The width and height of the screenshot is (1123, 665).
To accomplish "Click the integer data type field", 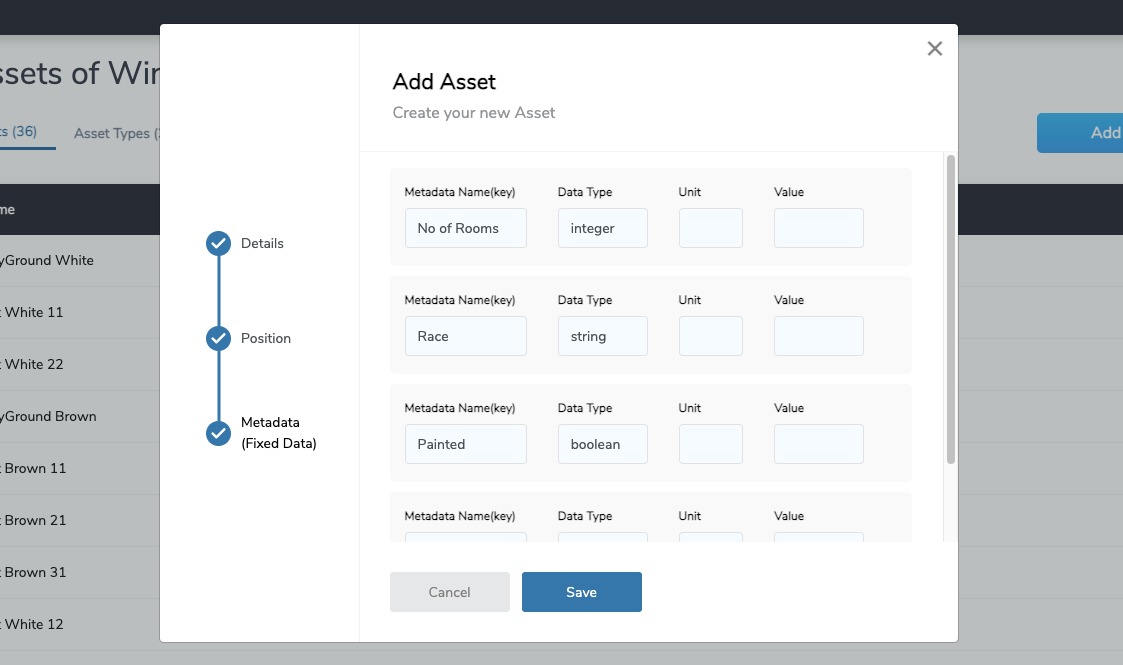I will 602,228.
